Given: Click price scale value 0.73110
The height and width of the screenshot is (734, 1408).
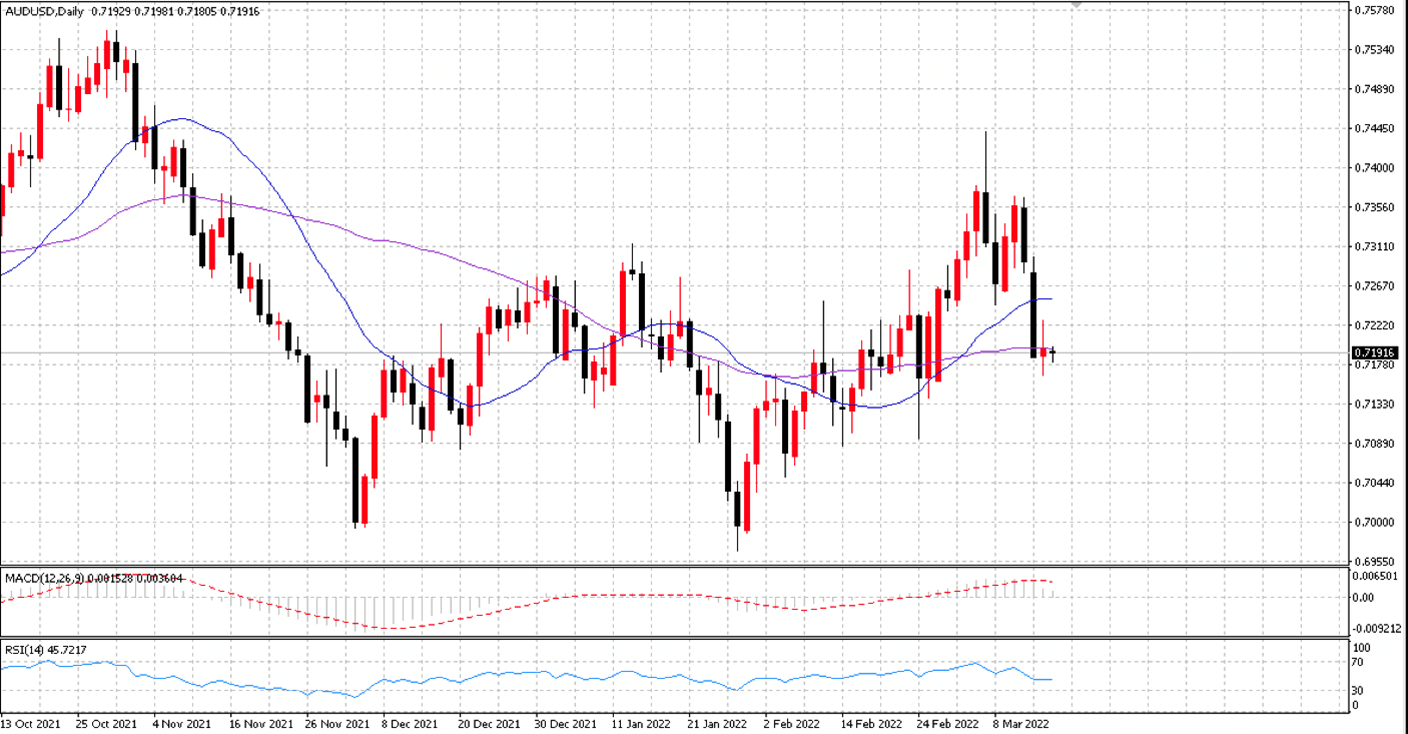Looking at the screenshot, I should pyautogui.click(x=1375, y=246).
